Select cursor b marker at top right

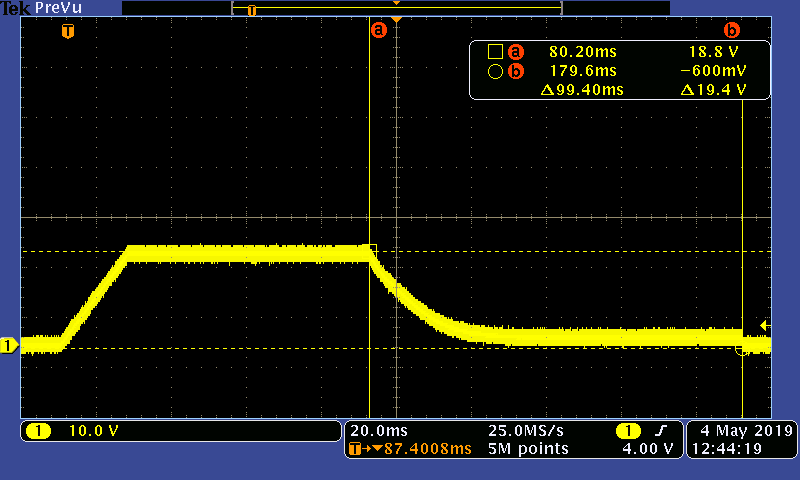coord(731,30)
